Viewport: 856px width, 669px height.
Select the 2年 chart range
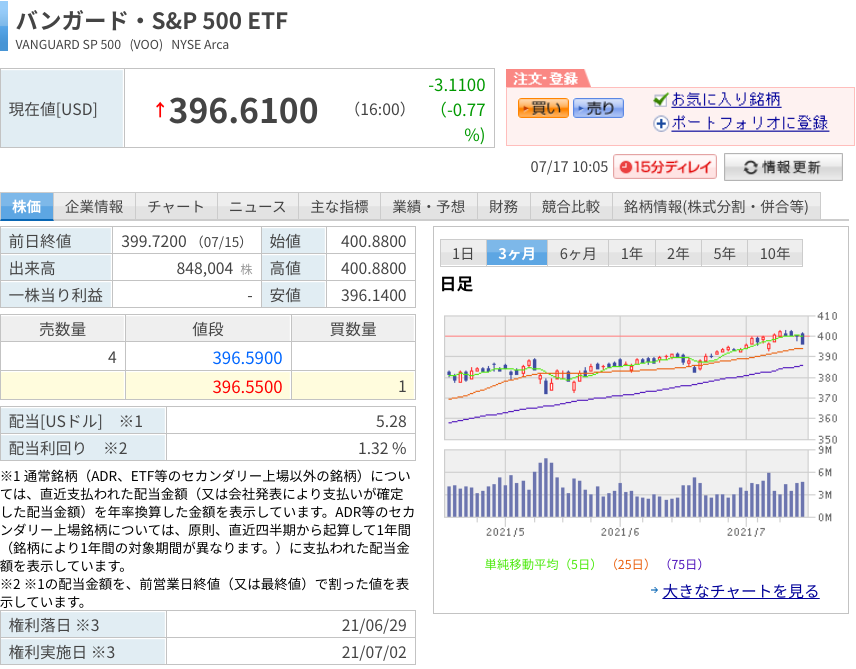pos(678,253)
